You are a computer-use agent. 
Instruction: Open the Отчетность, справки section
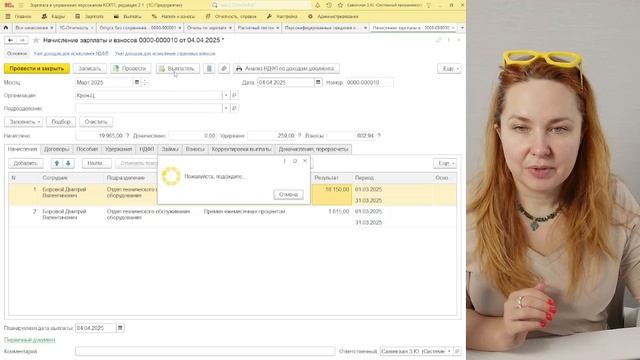tap(231, 16)
